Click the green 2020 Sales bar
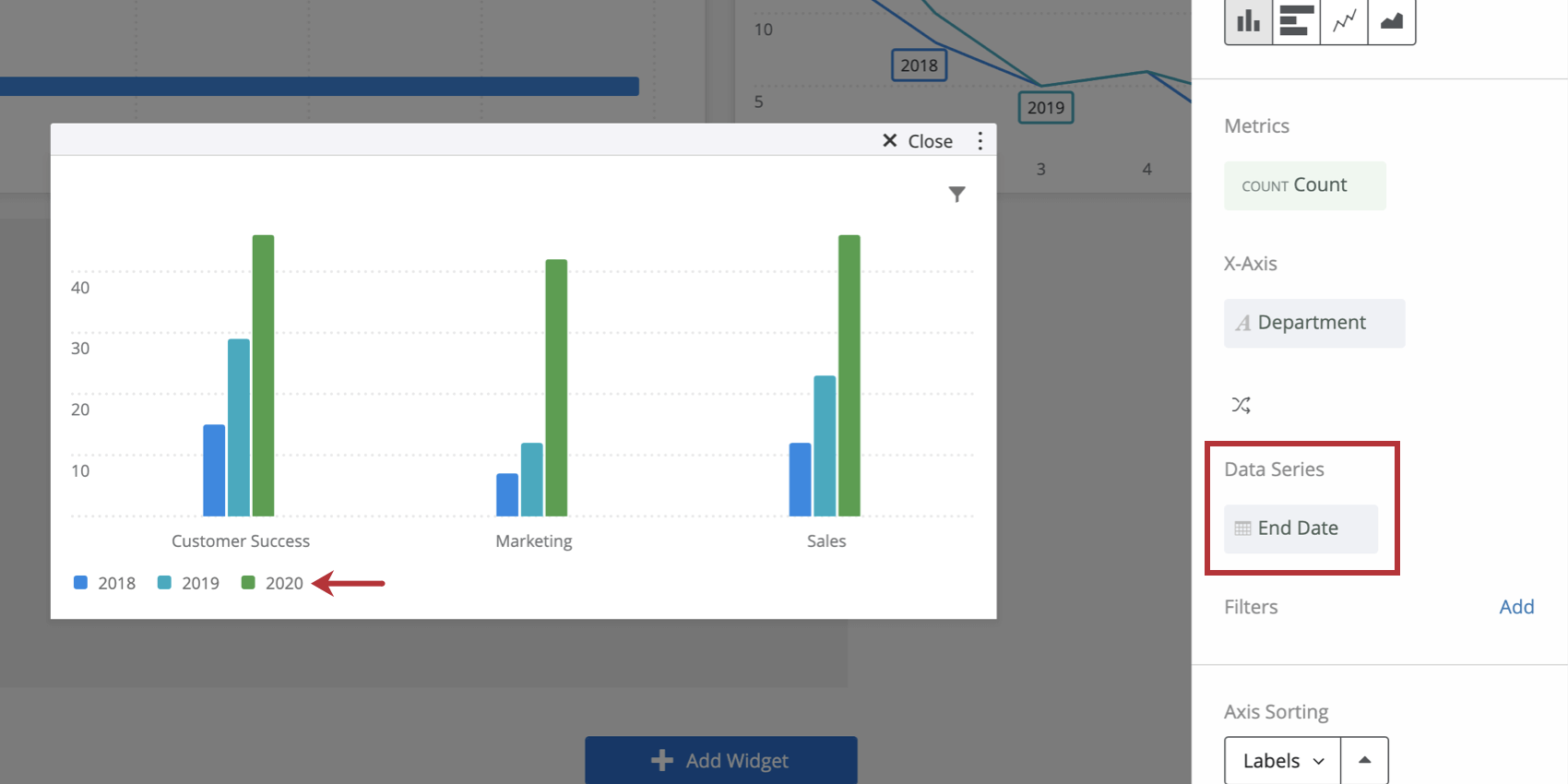The width and height of the screenshot is (1568, 784). 849,375
